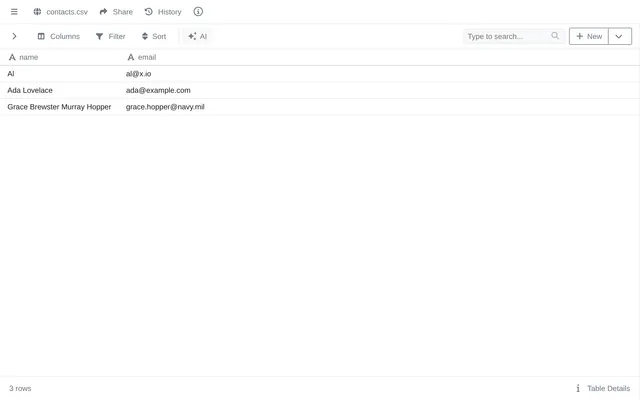Select the Ada Lovelace name cell

[x=59, y=90]
